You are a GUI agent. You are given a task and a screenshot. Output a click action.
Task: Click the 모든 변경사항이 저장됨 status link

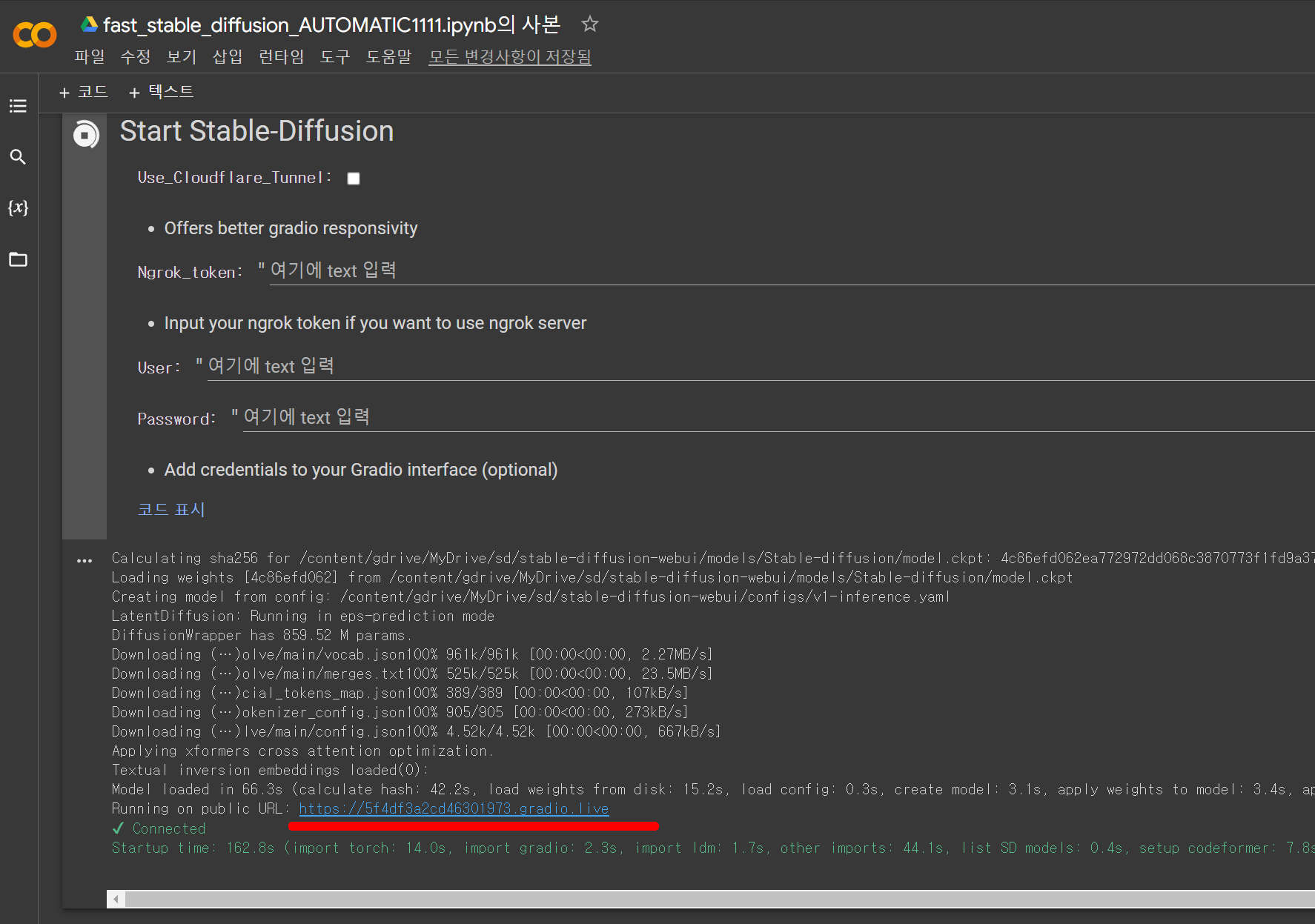tap(510, 57)
